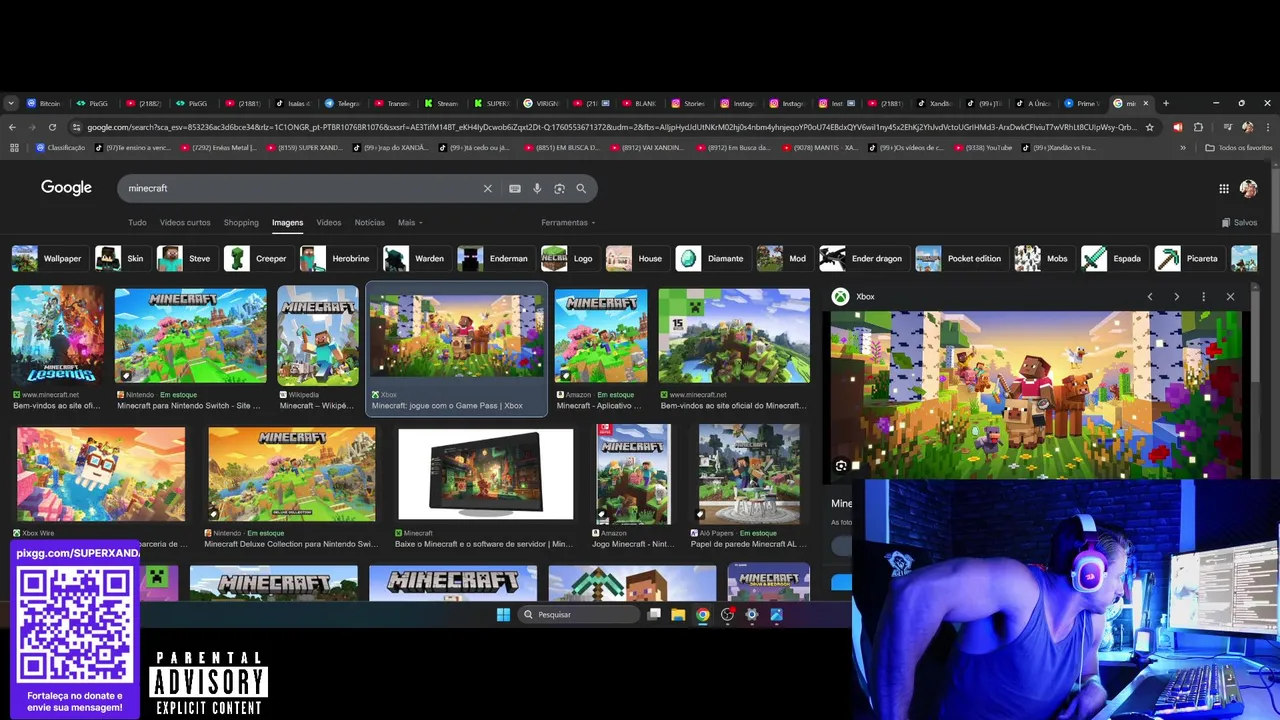Click the taskbar Pesquisar search box

pos(578,615)
